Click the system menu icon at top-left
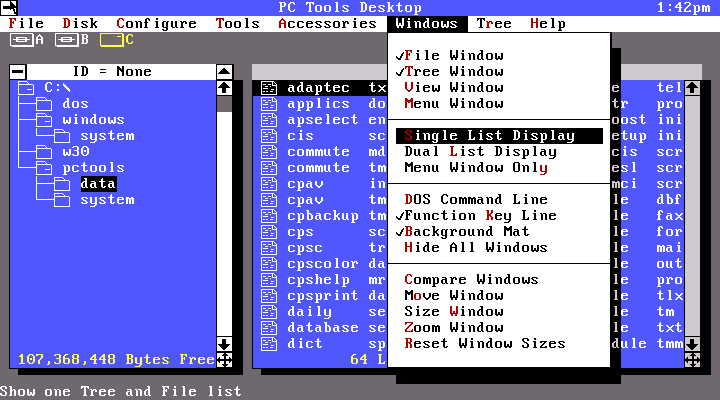 [x=9, y=7]
